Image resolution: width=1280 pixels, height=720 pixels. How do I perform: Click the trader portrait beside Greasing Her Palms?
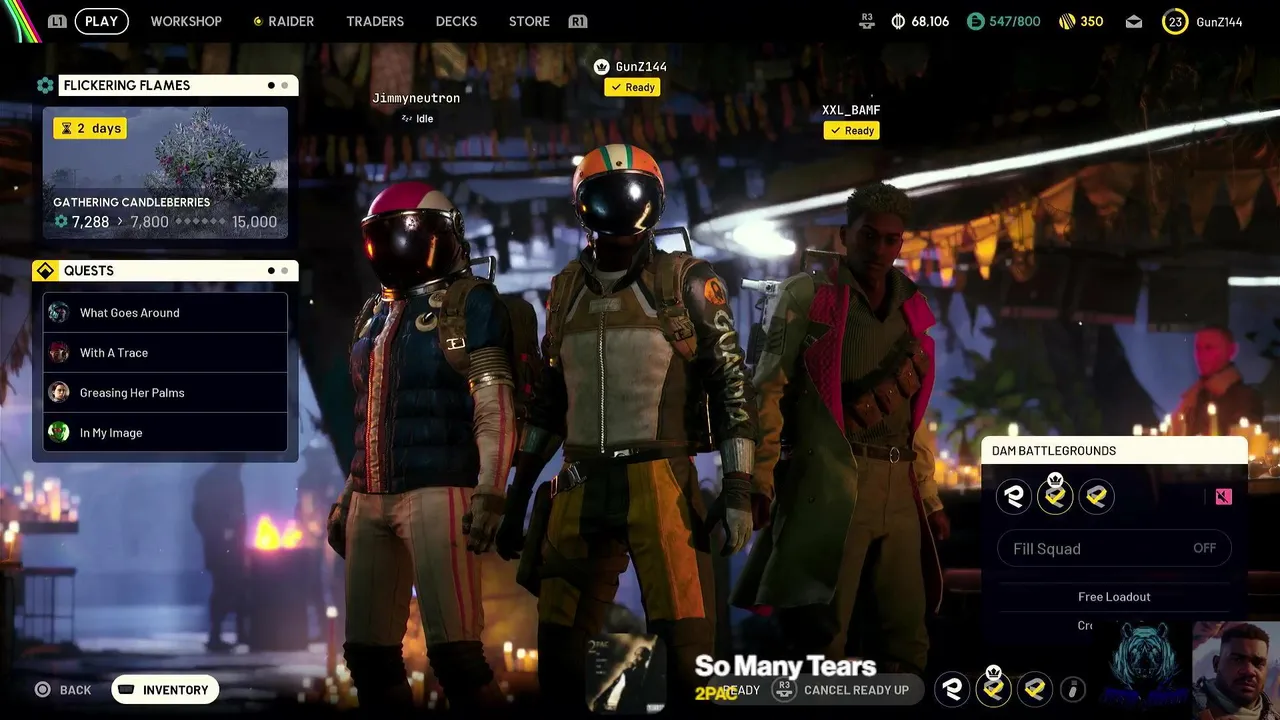[x=59, y=393]
